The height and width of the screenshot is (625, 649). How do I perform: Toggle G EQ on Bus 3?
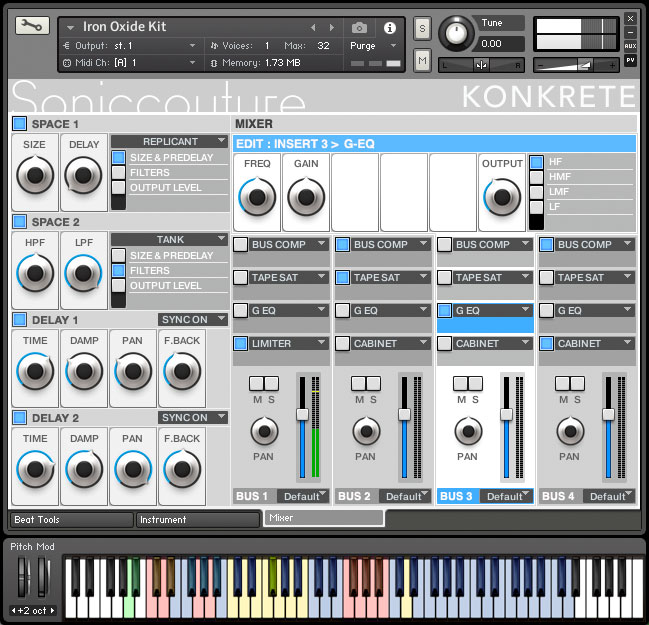(x=445, y=310)
